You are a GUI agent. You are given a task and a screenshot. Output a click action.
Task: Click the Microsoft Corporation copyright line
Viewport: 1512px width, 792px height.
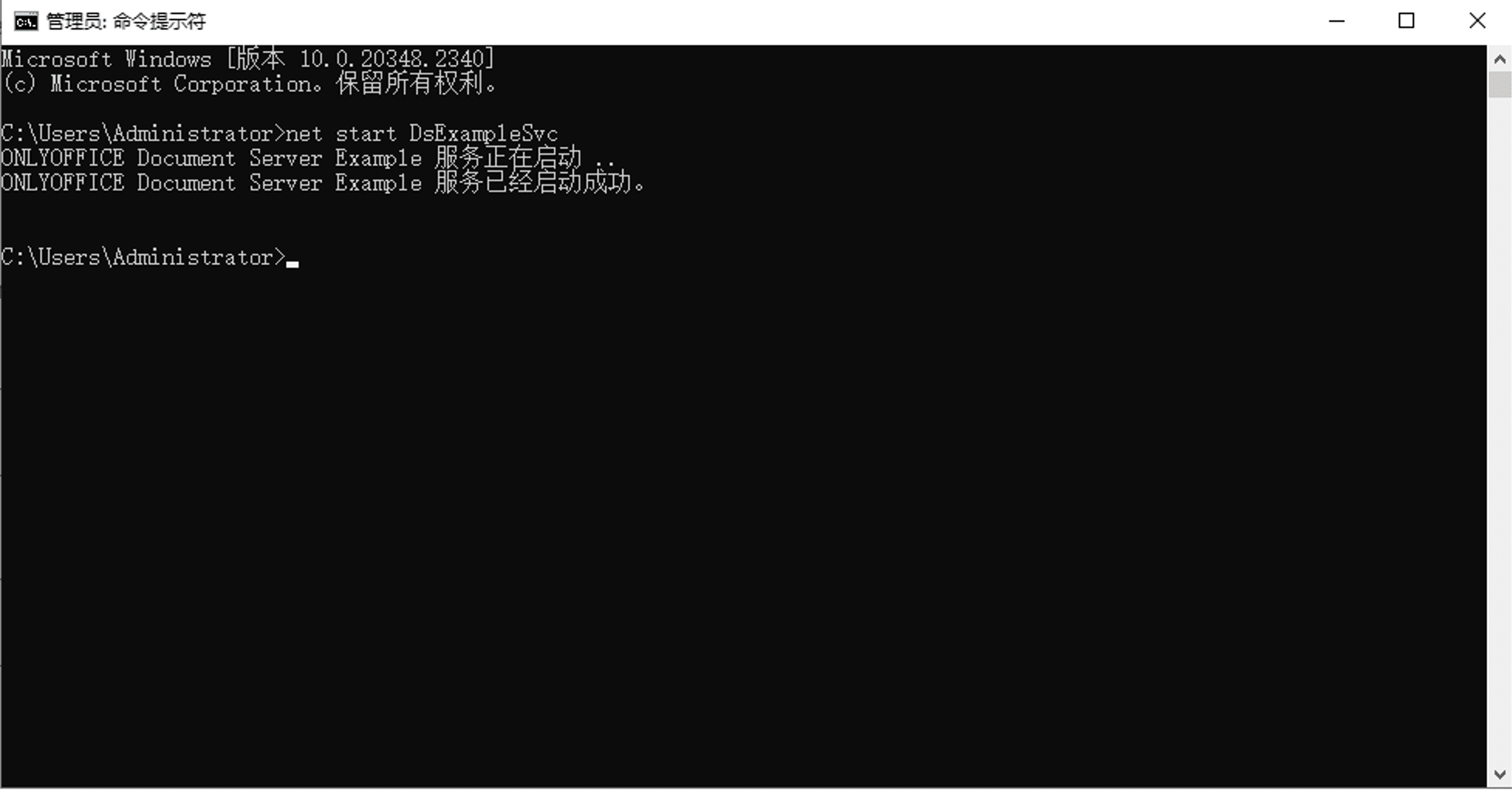tap(249, 84)
